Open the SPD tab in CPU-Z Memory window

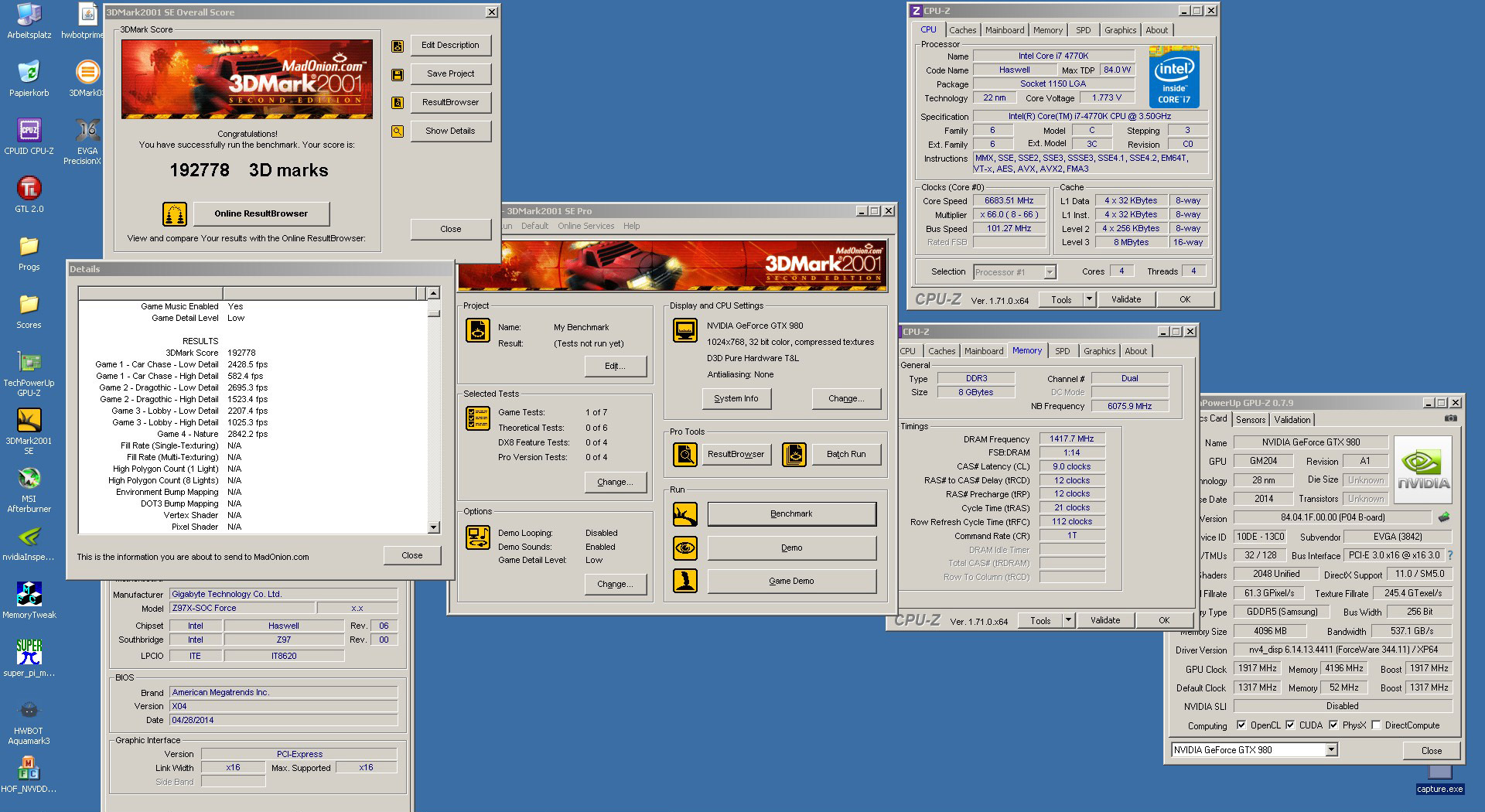tap(1063, 351)
